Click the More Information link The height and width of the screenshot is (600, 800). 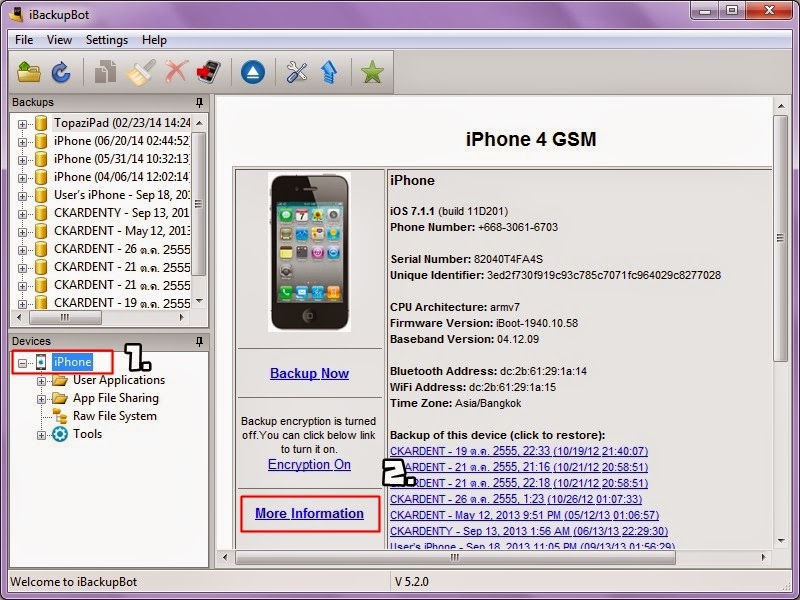pyautogui.click(x=310, y=513)
